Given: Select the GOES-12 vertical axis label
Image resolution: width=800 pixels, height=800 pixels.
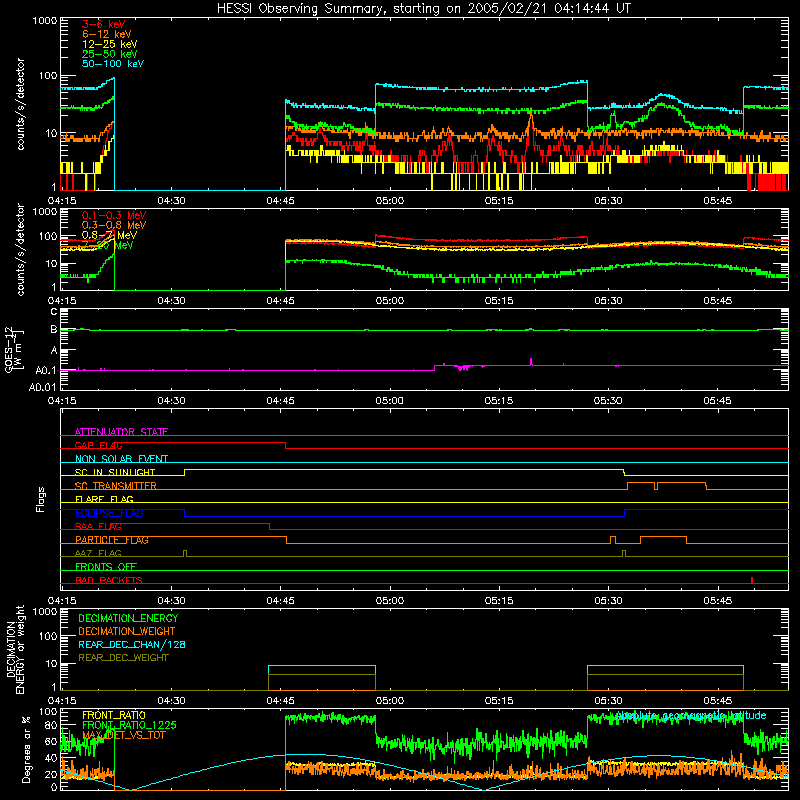Looking at the screenshot, I should point(13,350).
